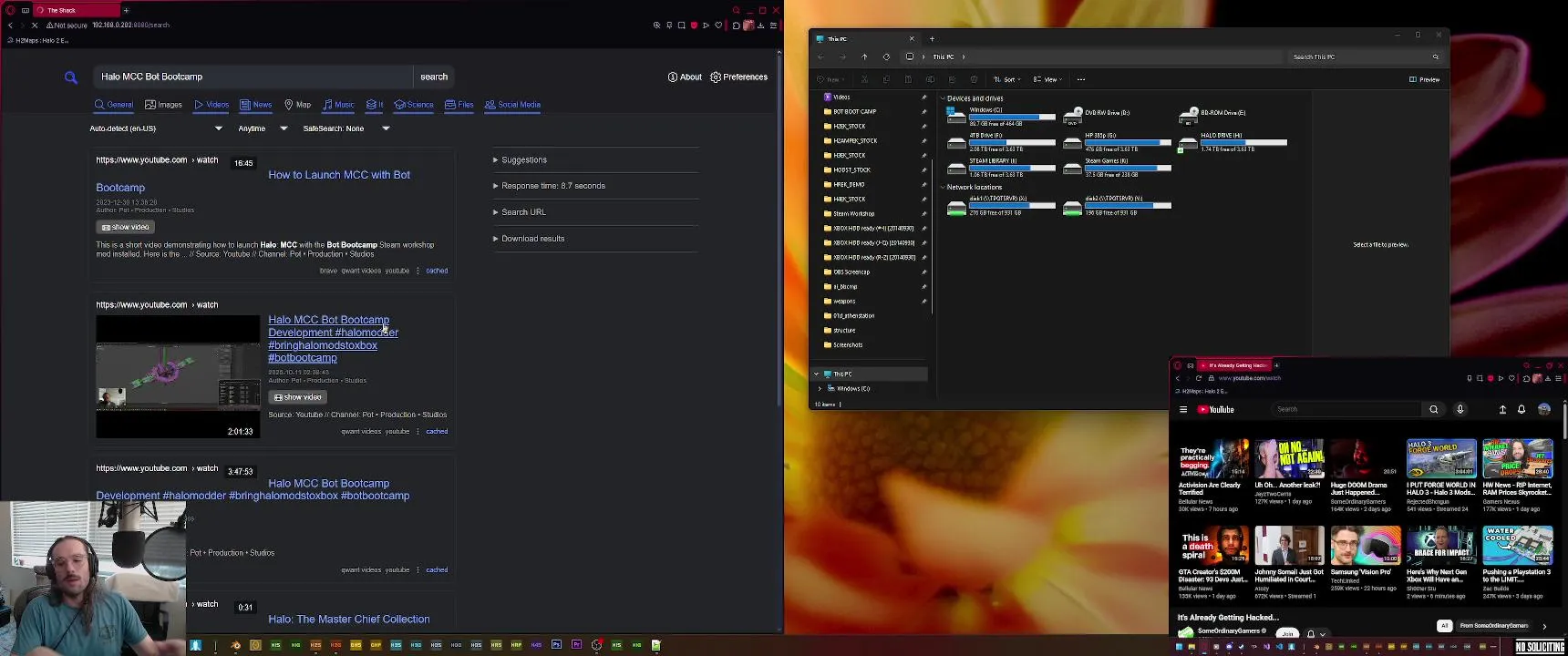The height and width of the screenshot is (656, 1568).
Task: Click the Join button on the YouTube channel
Action: click(x=1287, y=633)
